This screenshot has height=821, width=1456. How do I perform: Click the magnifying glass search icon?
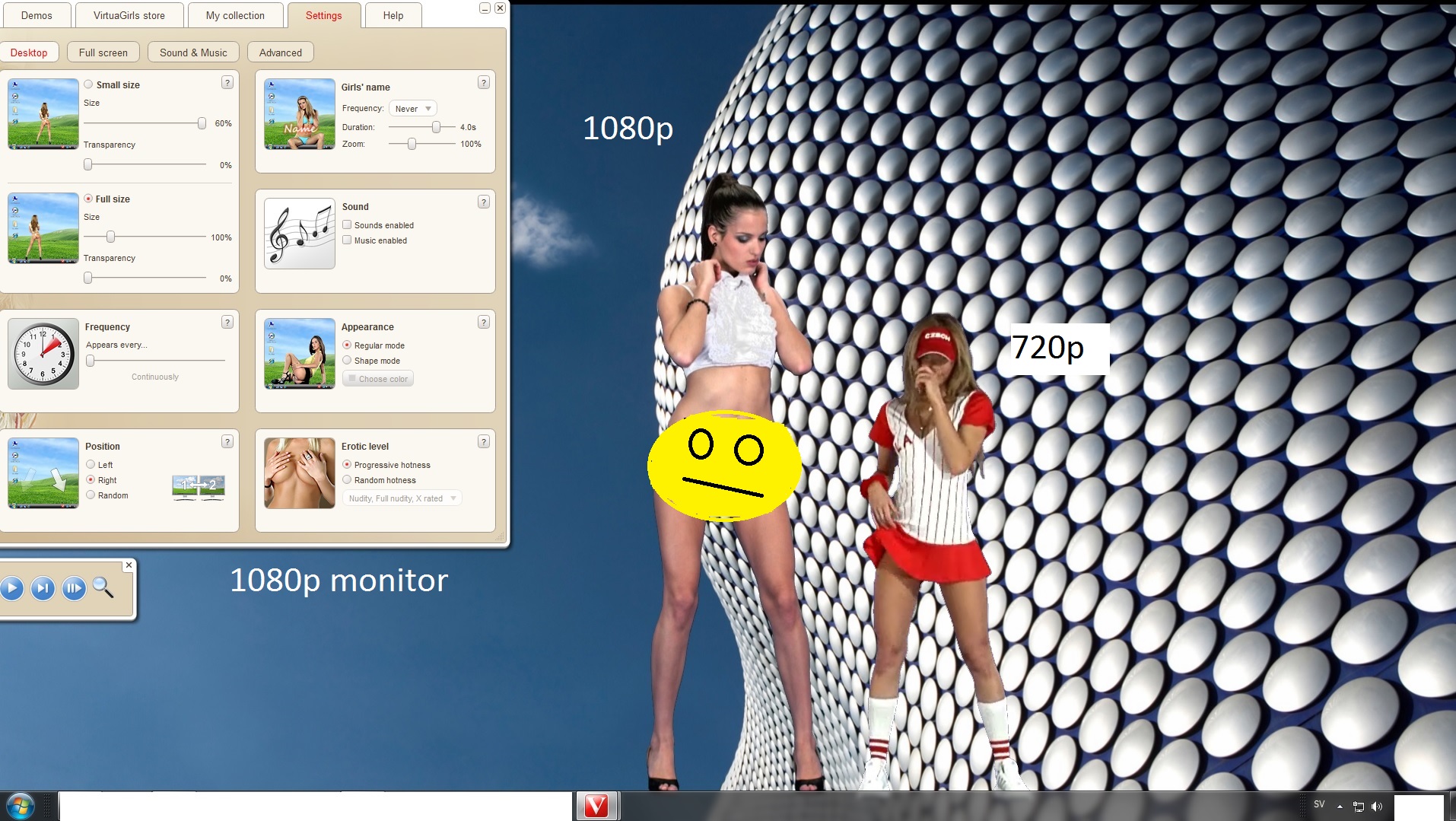point(103,587)
